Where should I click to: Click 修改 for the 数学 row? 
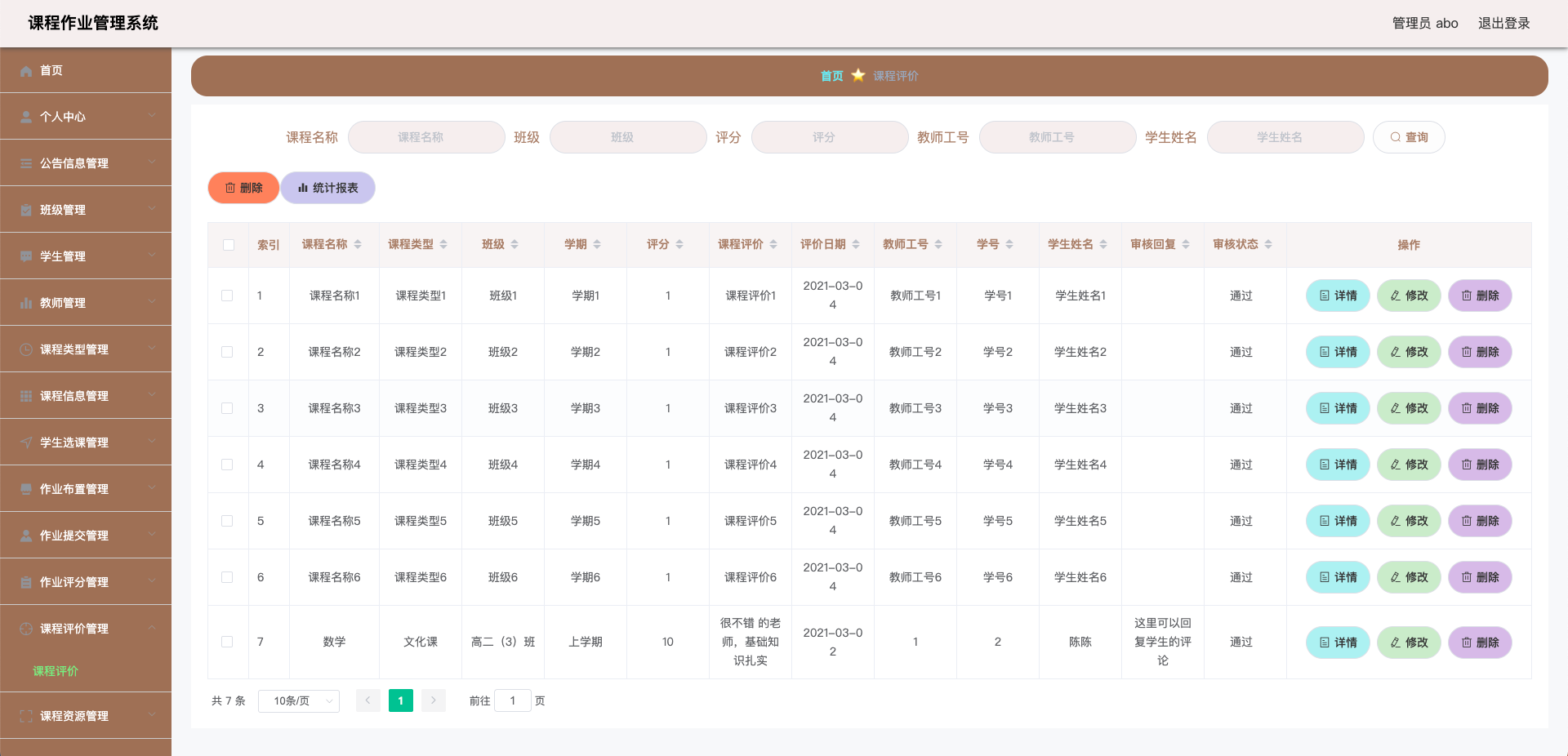(x=1409, y=643)
